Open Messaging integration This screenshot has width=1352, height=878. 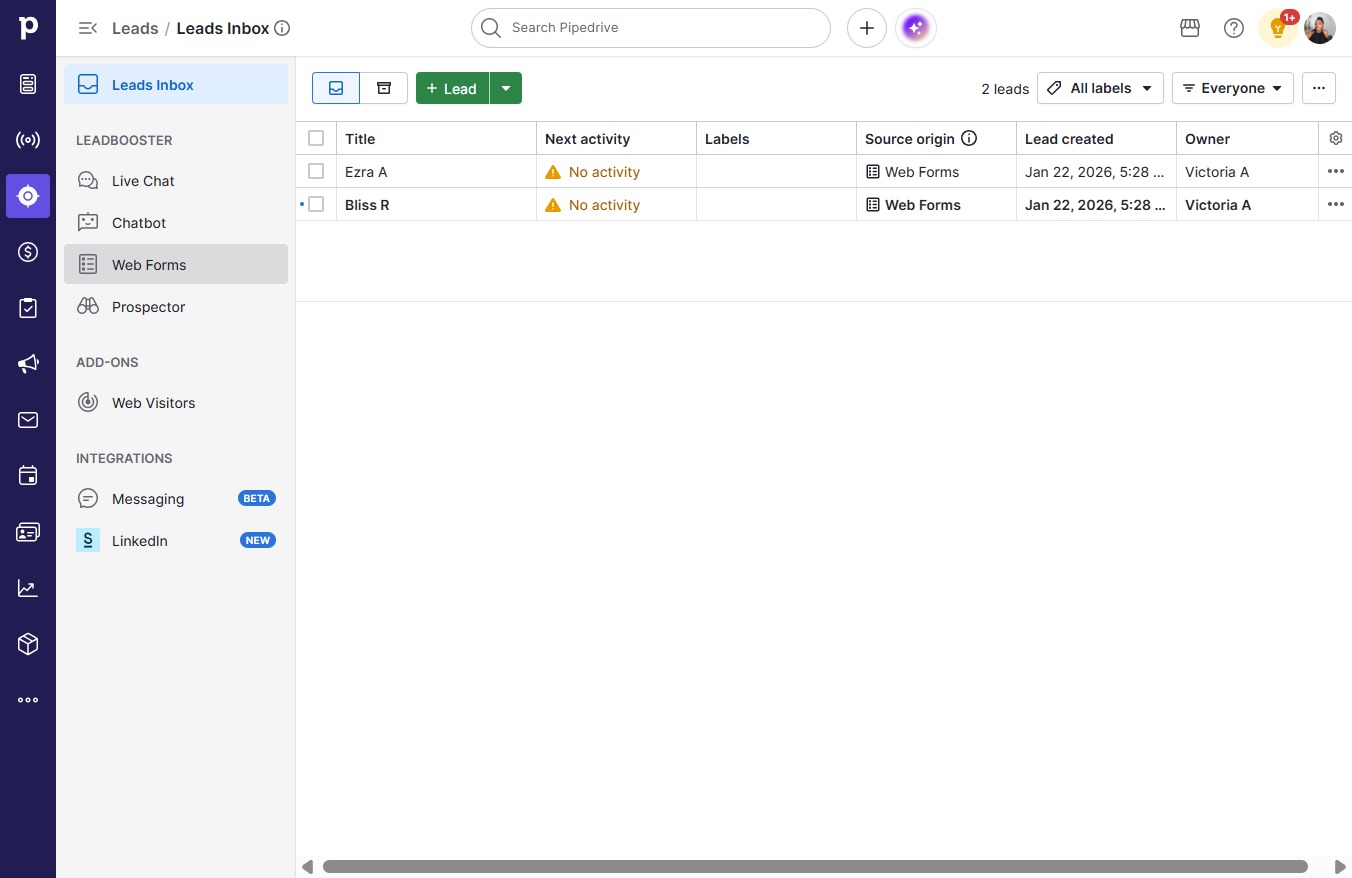click(x=176, y=499)
